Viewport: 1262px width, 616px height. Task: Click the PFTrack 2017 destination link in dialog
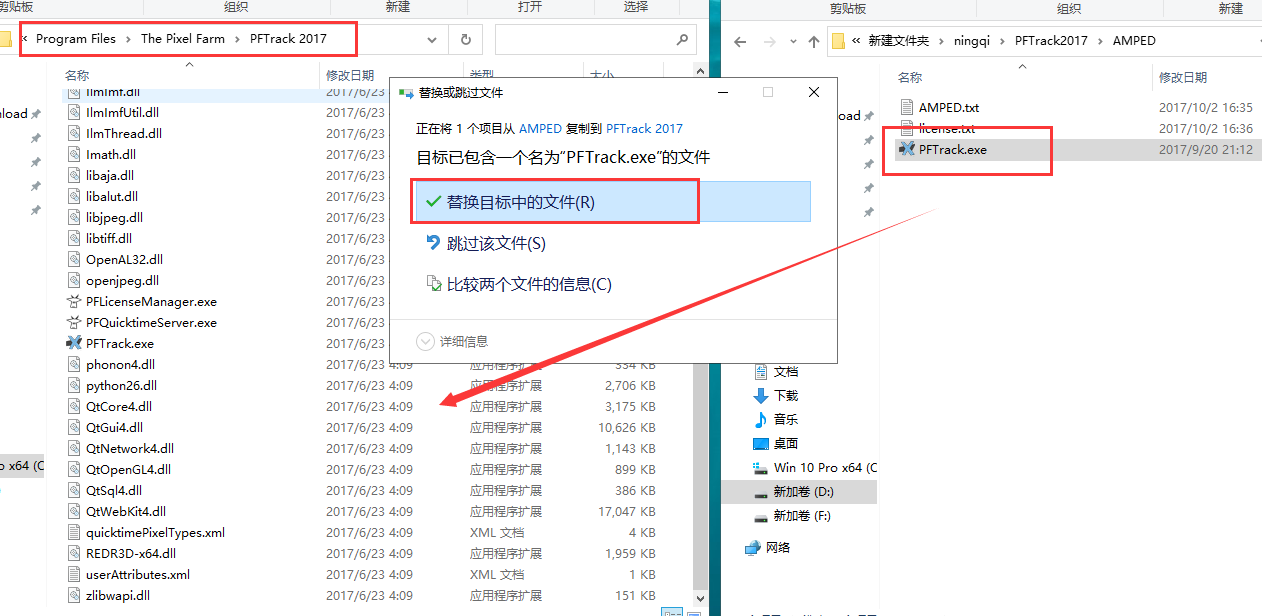coord(644,129)
